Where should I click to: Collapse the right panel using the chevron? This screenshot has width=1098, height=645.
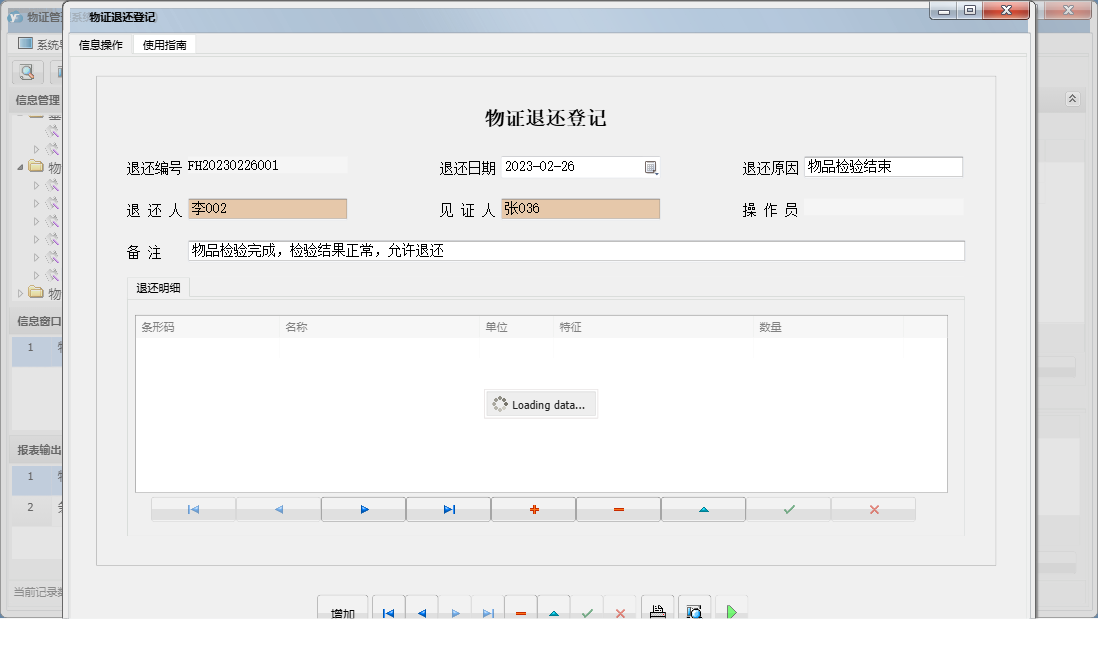(x=1071, y=99)
